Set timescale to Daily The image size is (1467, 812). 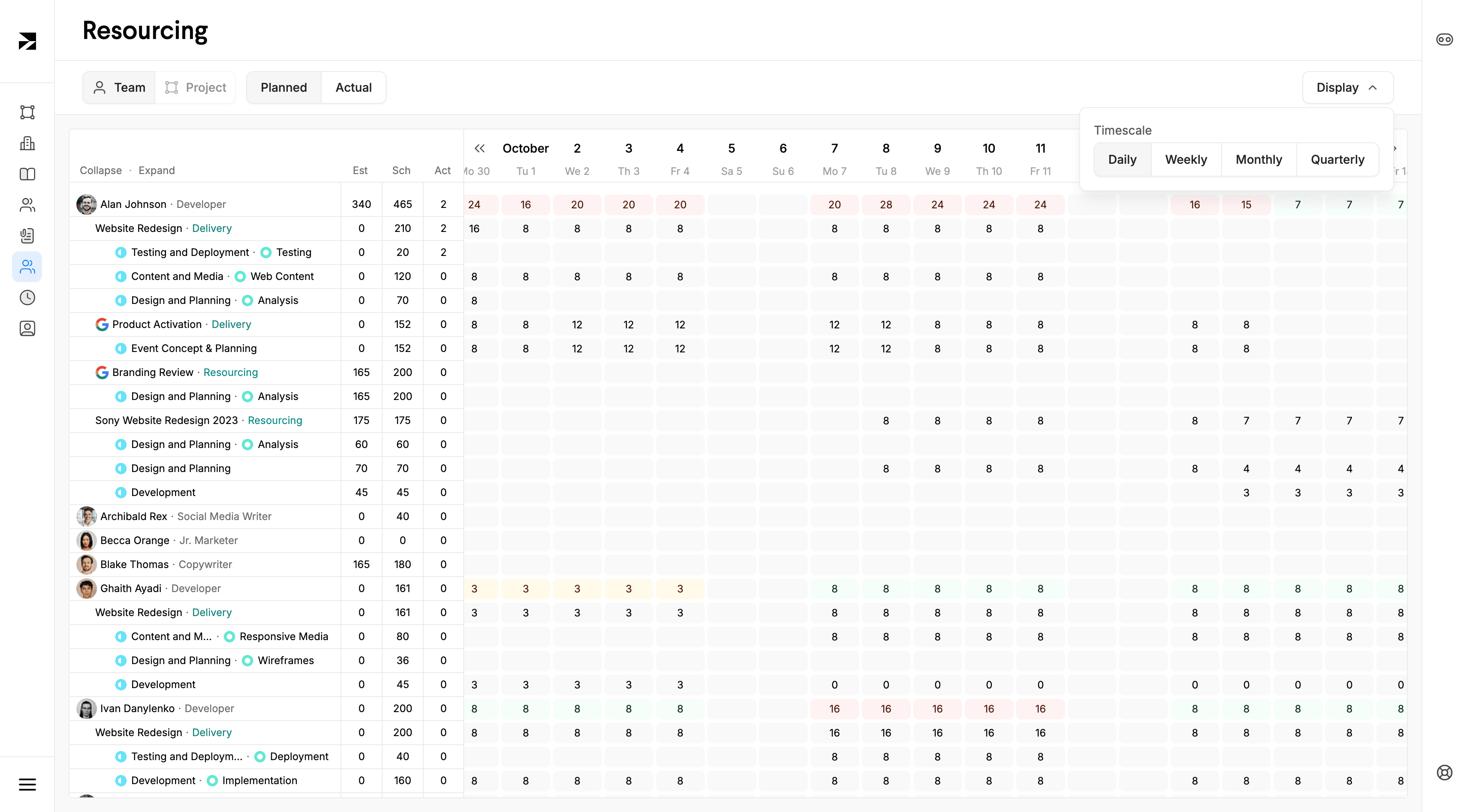point(1122,160)
